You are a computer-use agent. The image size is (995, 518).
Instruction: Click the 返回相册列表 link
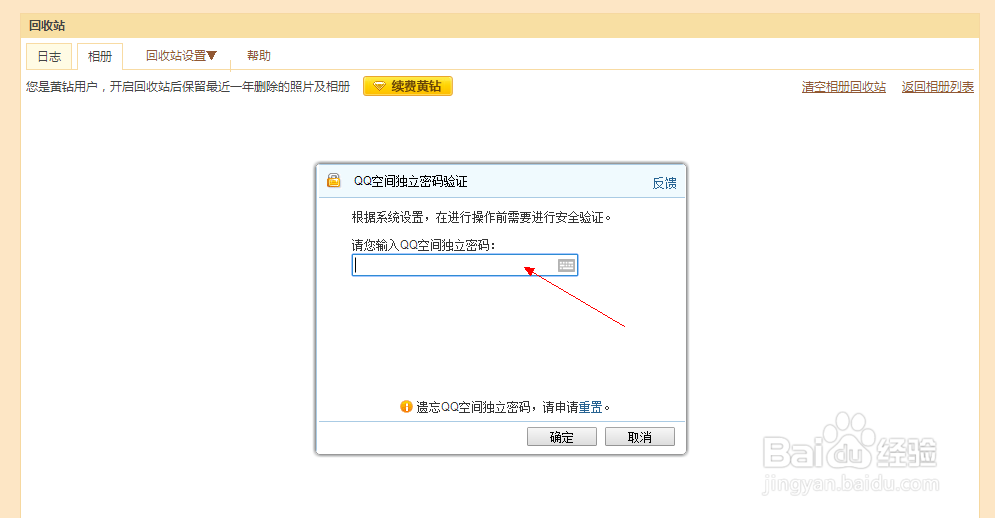click(937, 87)
